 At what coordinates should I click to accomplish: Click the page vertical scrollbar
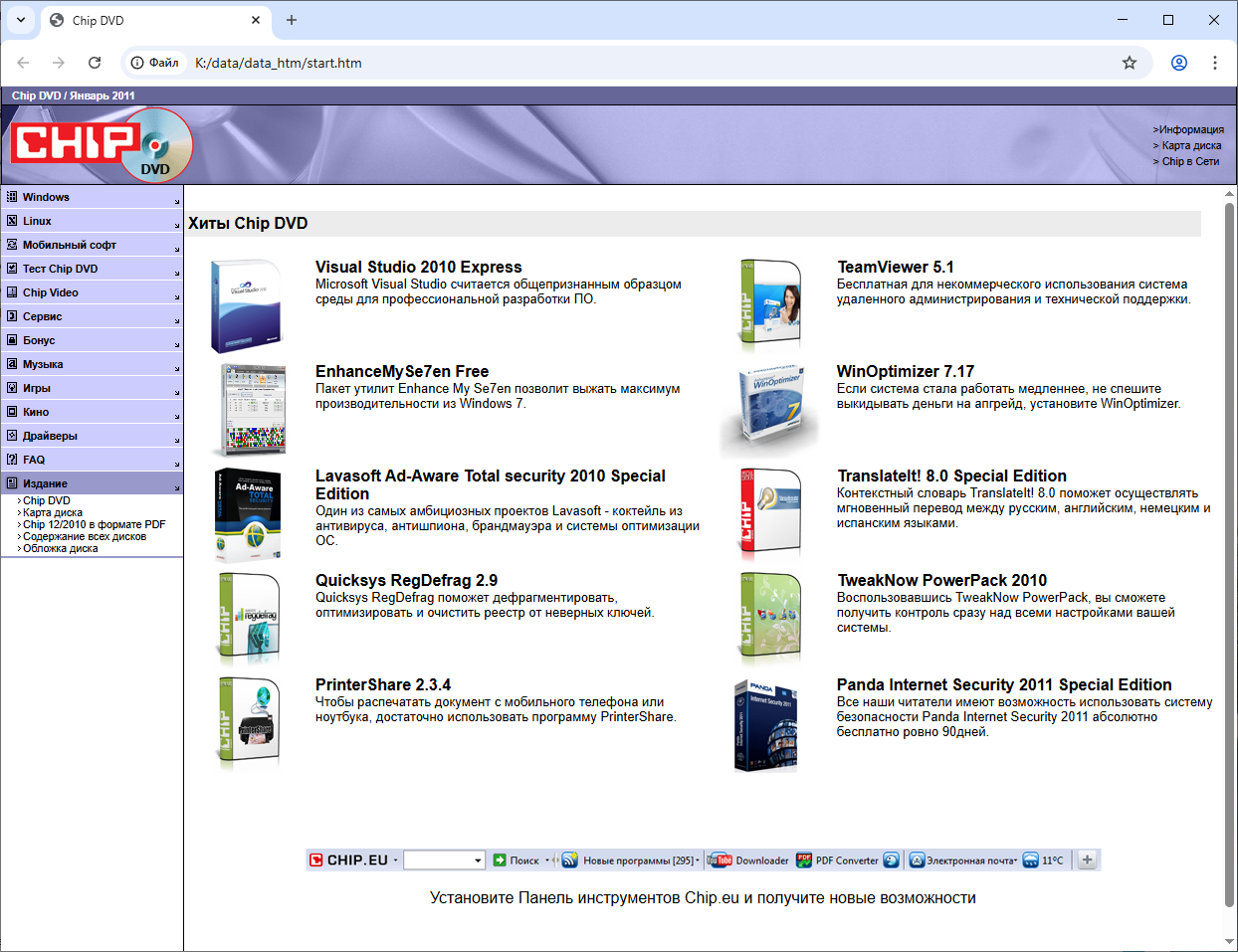coord(1230,555)
